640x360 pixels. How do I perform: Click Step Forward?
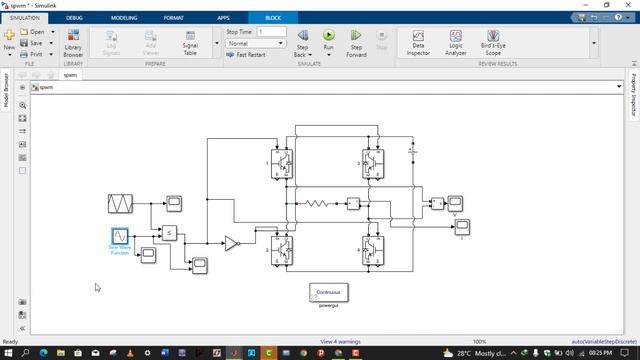click(x=356, y=43)
